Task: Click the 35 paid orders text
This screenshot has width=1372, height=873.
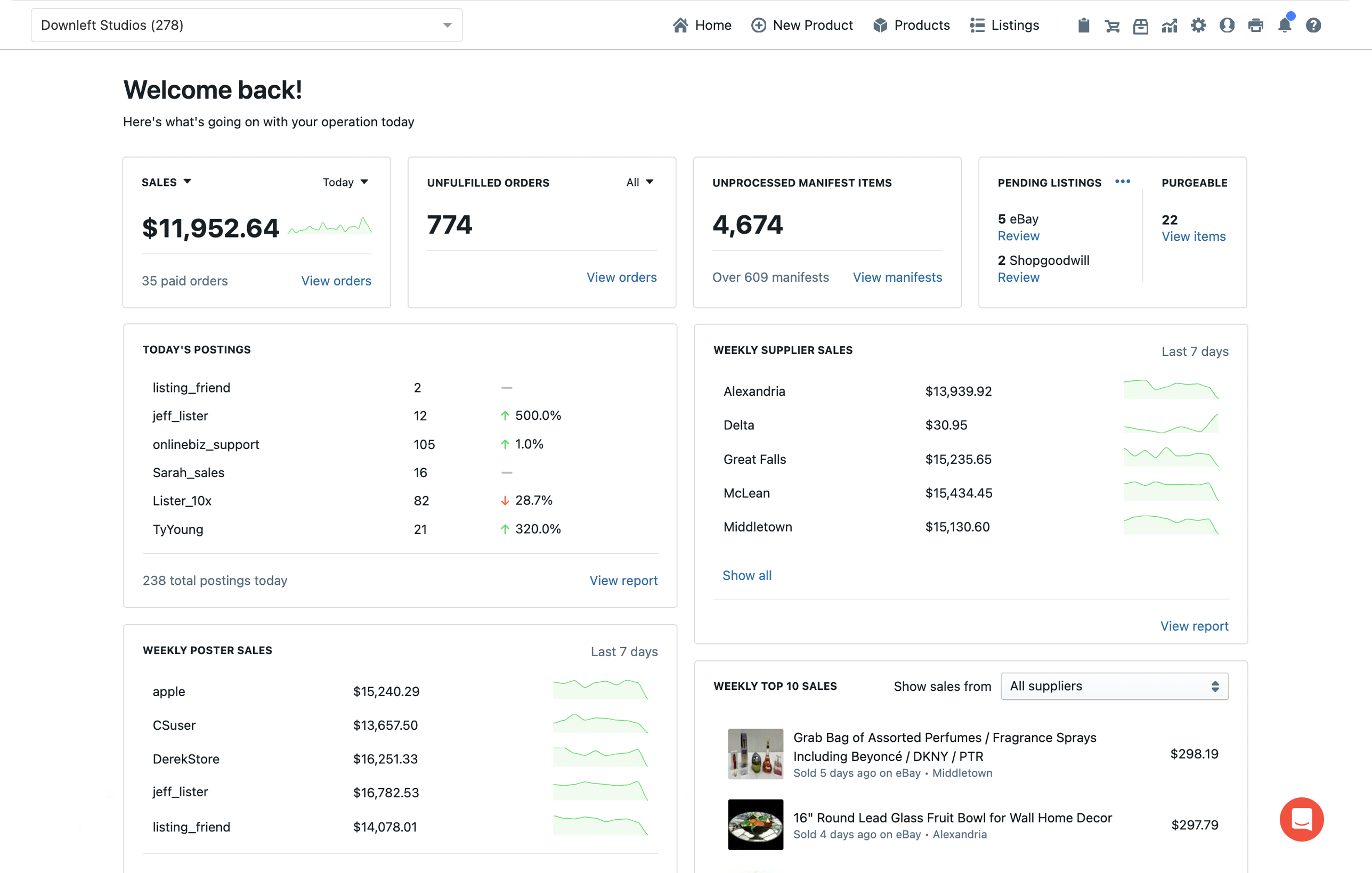Action: point(184,281)
